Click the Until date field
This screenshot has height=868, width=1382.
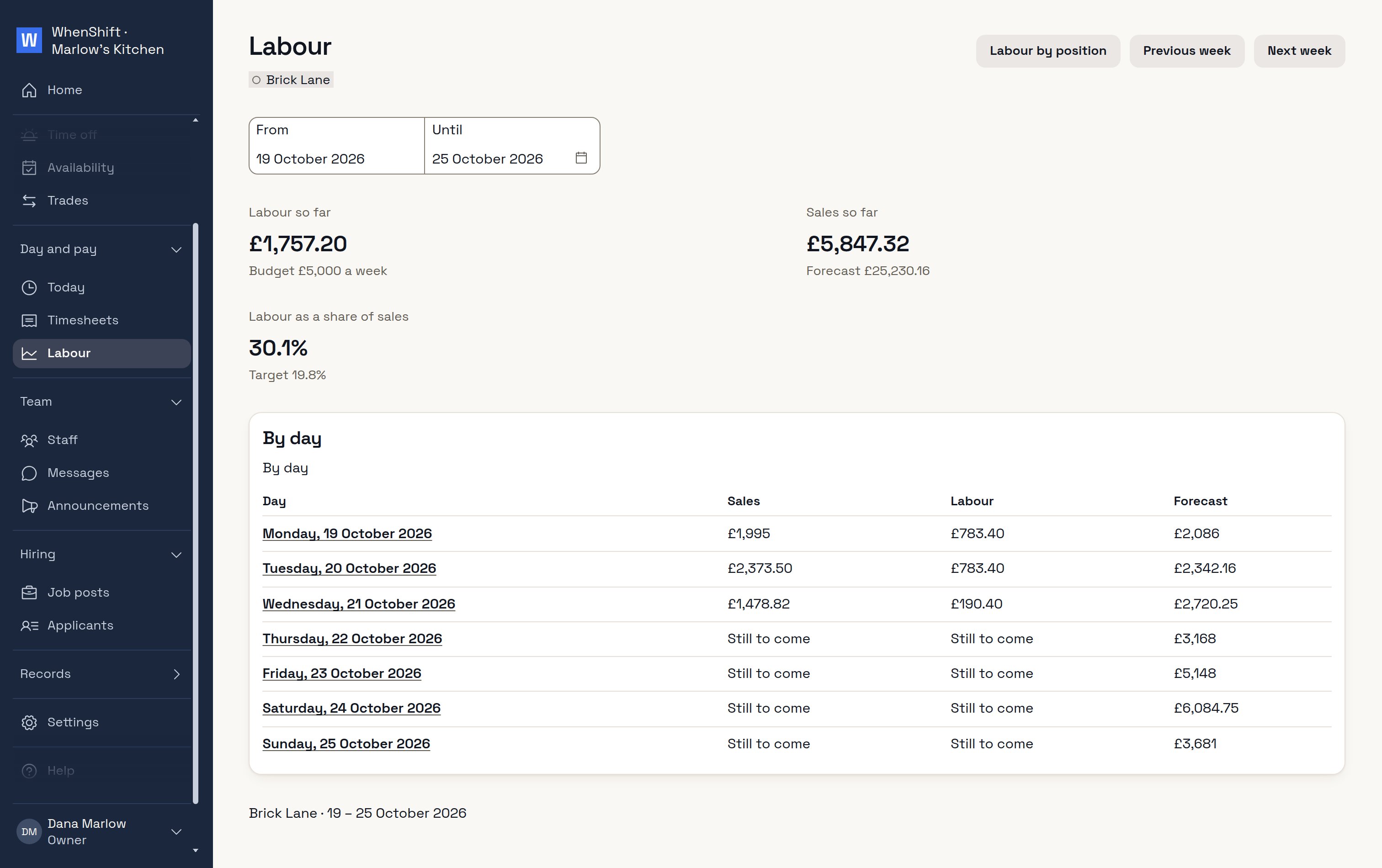[512, 146]
